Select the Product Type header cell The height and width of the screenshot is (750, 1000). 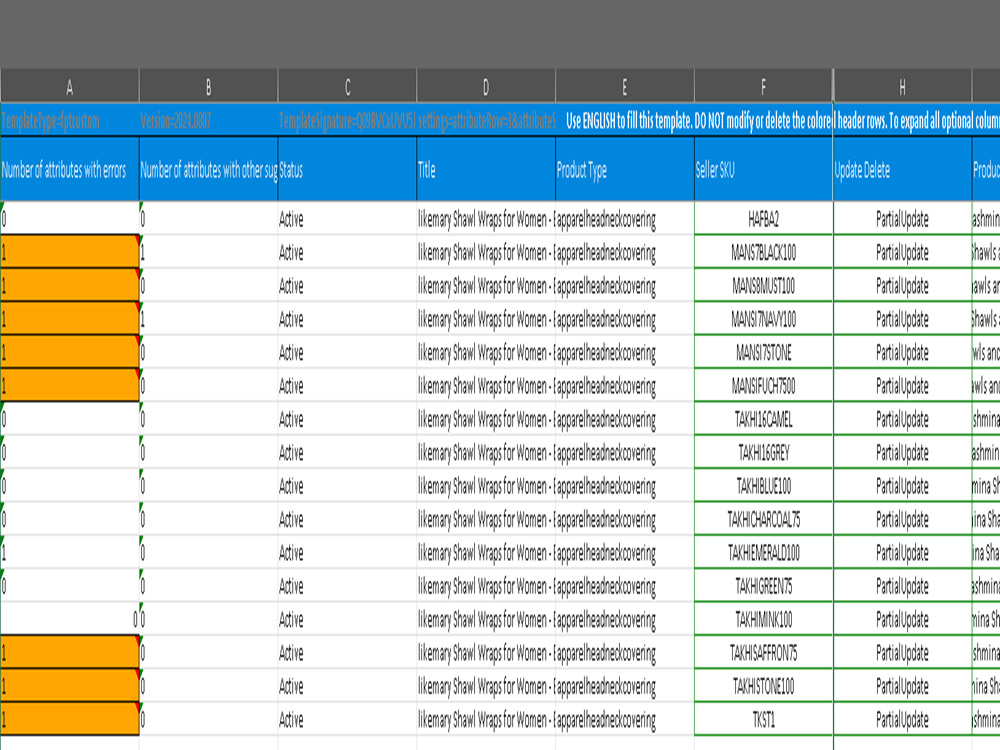click(x=625, y=170)
